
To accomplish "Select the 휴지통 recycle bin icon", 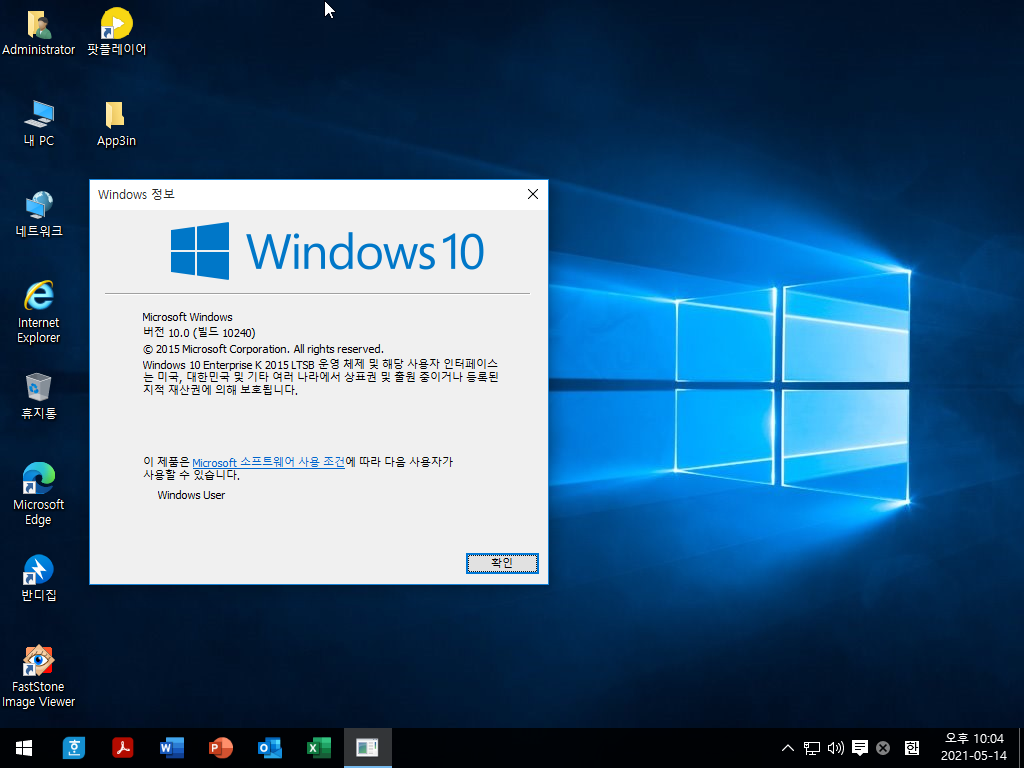I will point(39,396).
